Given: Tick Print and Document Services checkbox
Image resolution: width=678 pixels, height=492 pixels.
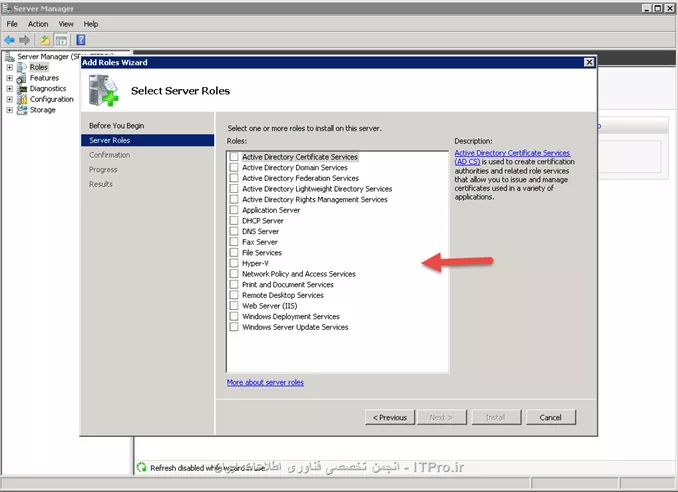Looking at the screenshot, I should point(234,284).
